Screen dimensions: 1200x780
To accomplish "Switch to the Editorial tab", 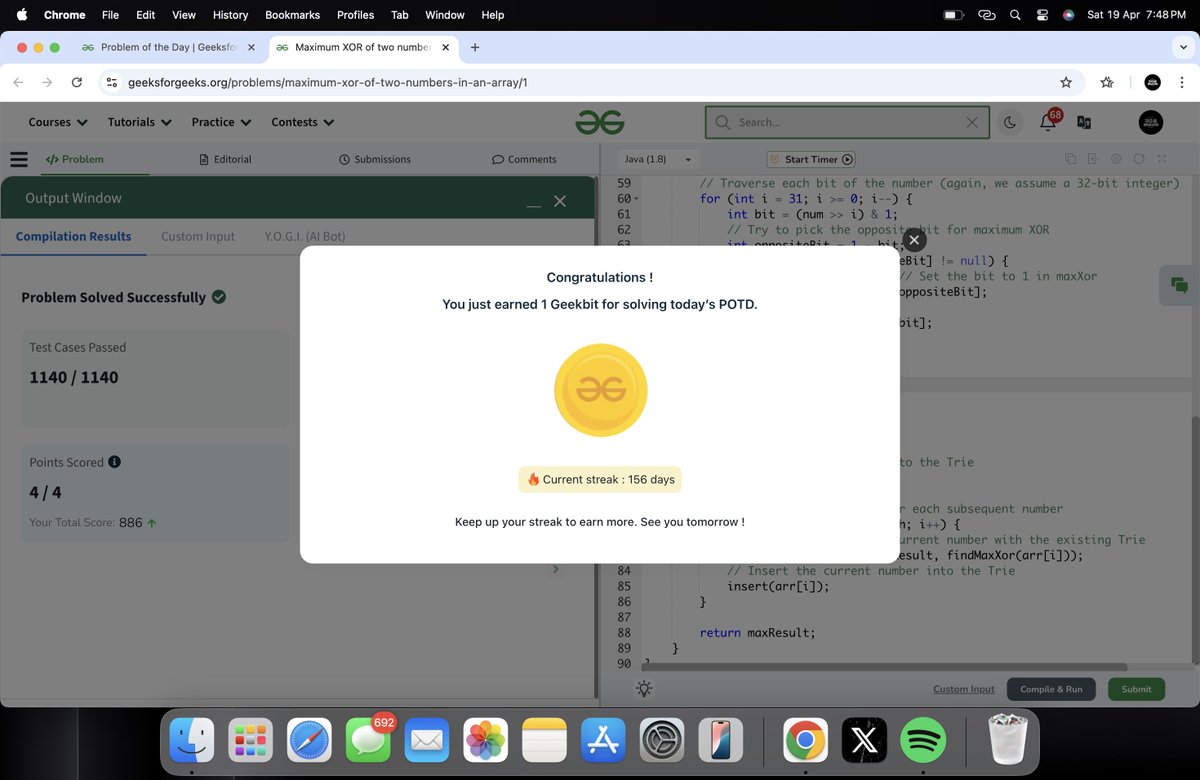I will (x=225, y=159).
